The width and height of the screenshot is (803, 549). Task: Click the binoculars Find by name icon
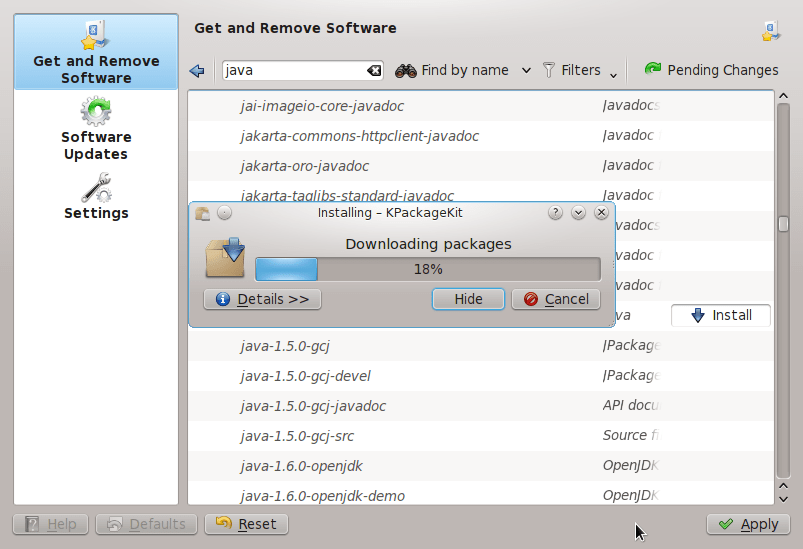click(406, 71)
